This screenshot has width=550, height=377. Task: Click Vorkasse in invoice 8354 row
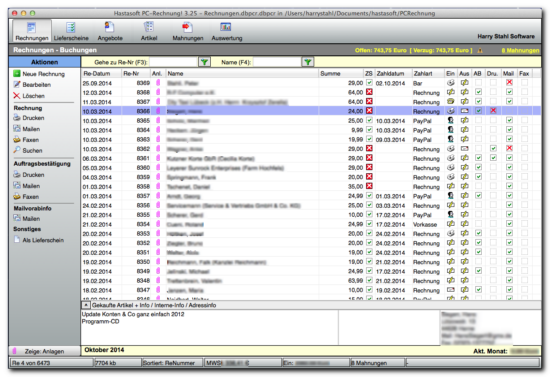[425, 224]
